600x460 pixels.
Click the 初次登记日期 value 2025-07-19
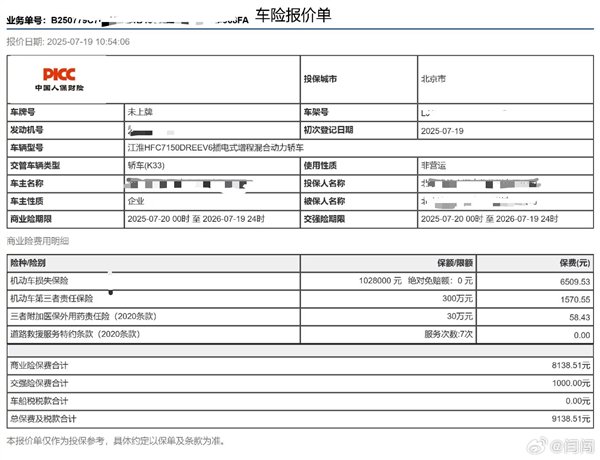(442, 131)
